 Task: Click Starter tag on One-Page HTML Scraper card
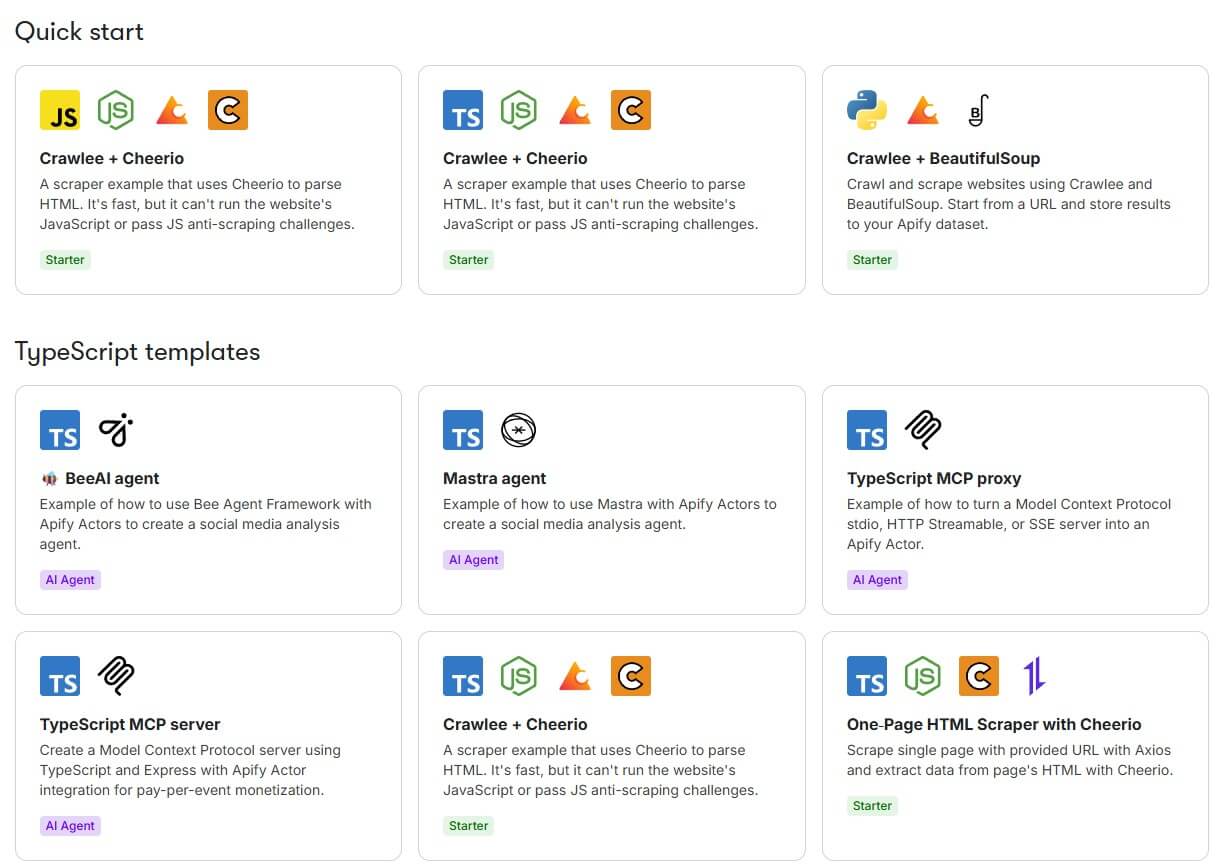[x=872, y=806]
